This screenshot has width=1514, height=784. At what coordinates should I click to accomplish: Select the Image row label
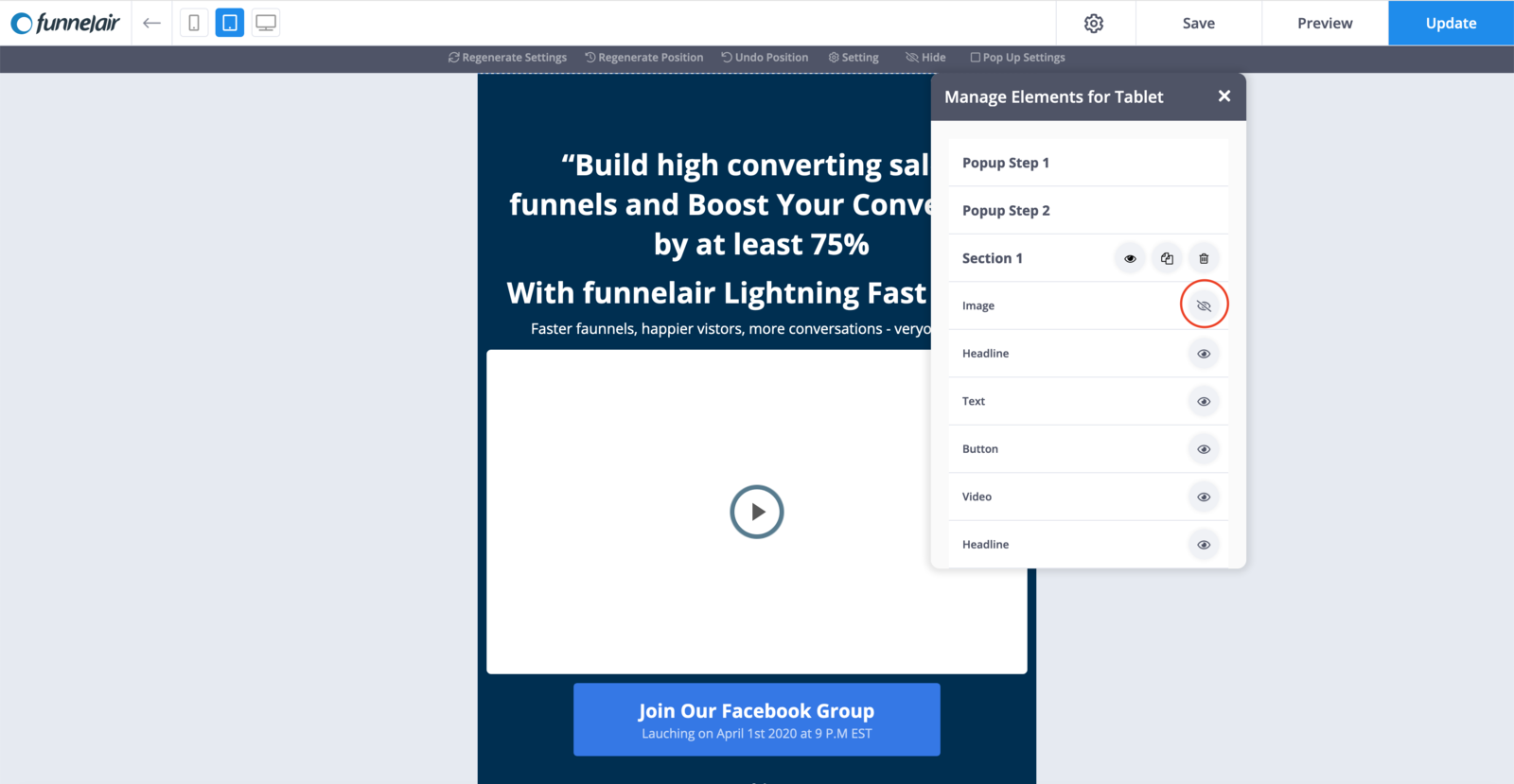pos(978,305)
